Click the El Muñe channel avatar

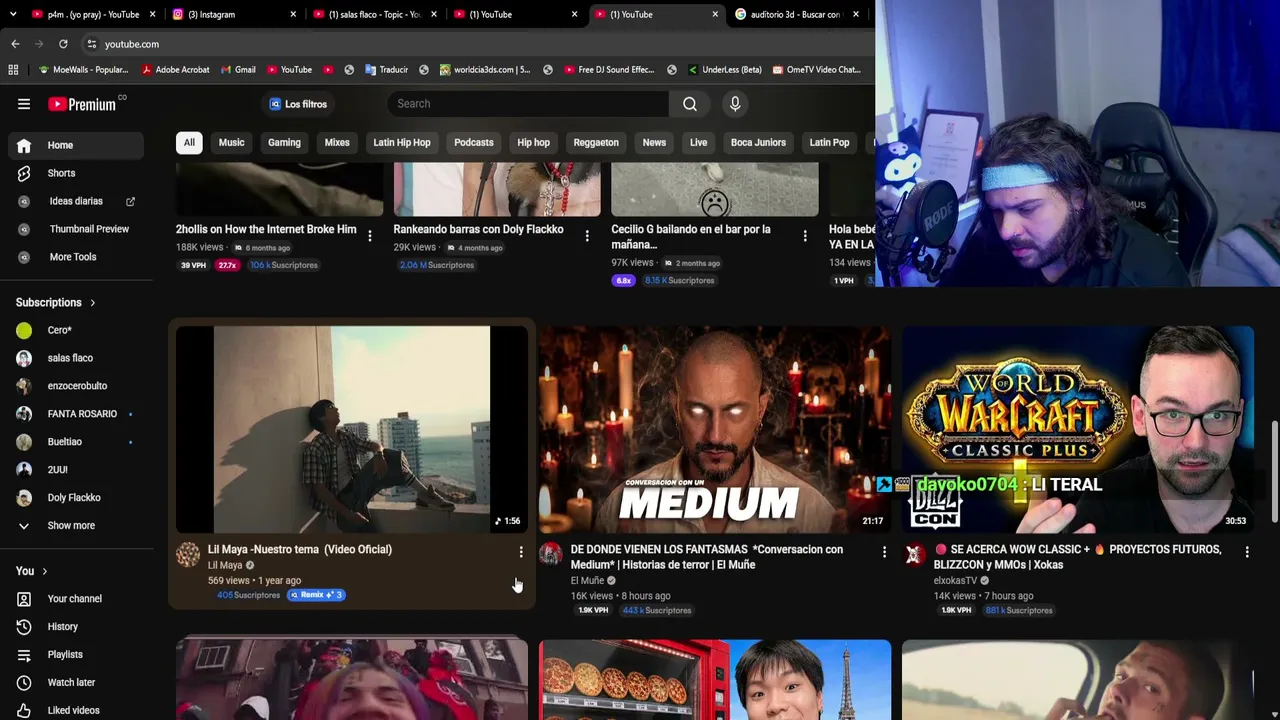(x=551, y=555)
